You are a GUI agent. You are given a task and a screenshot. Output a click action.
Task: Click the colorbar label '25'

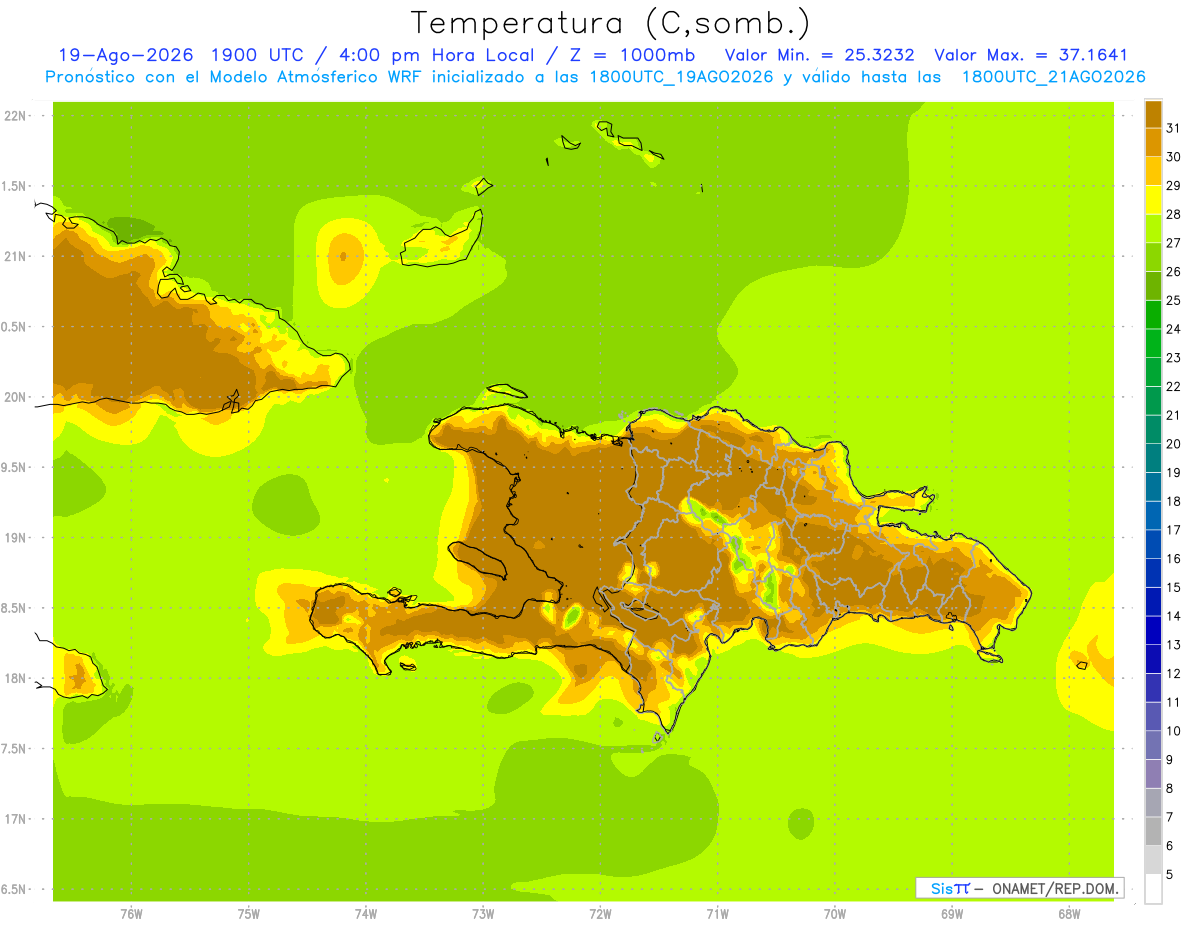[1173, 300]
